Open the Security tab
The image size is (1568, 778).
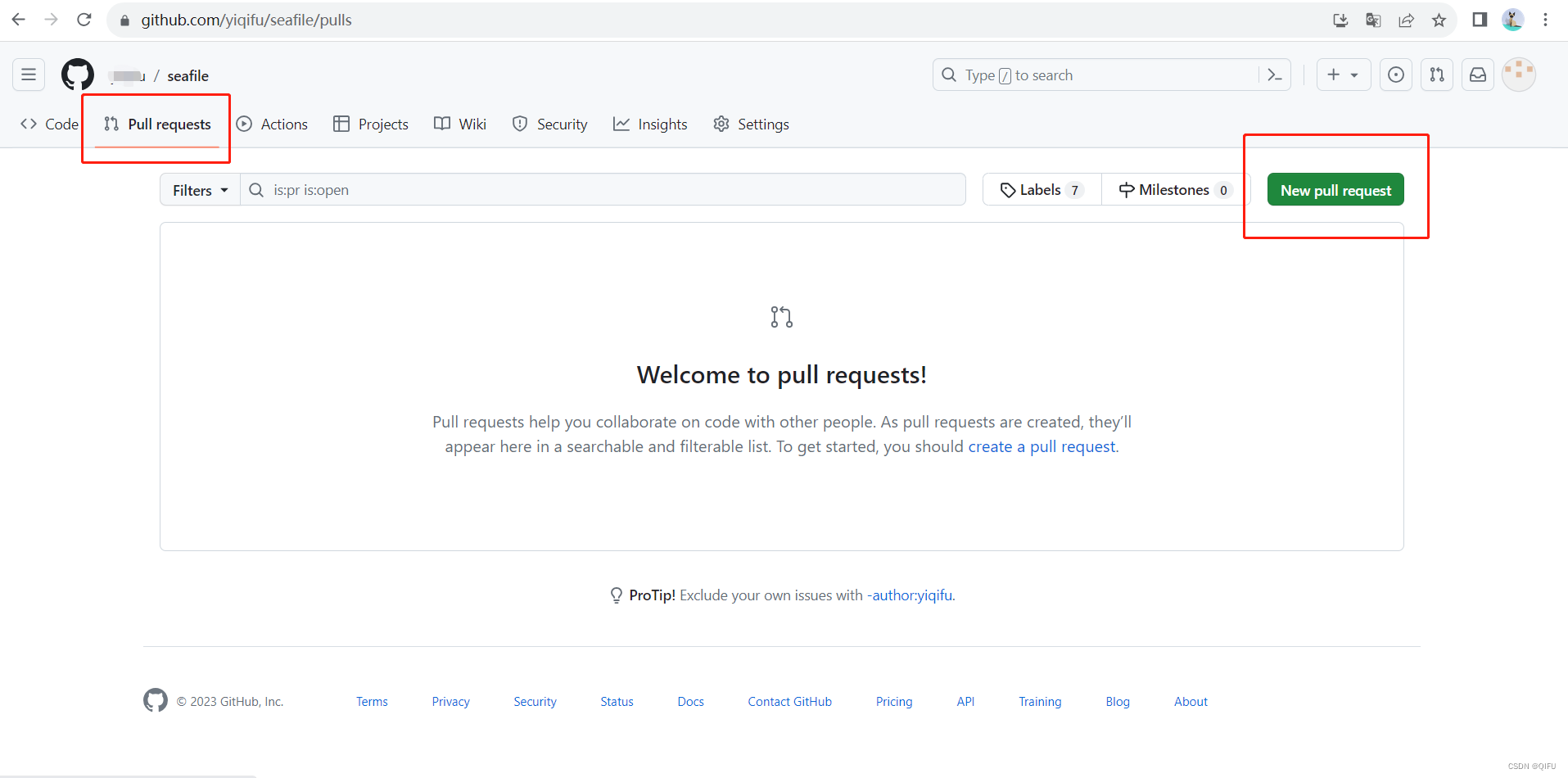549,124
